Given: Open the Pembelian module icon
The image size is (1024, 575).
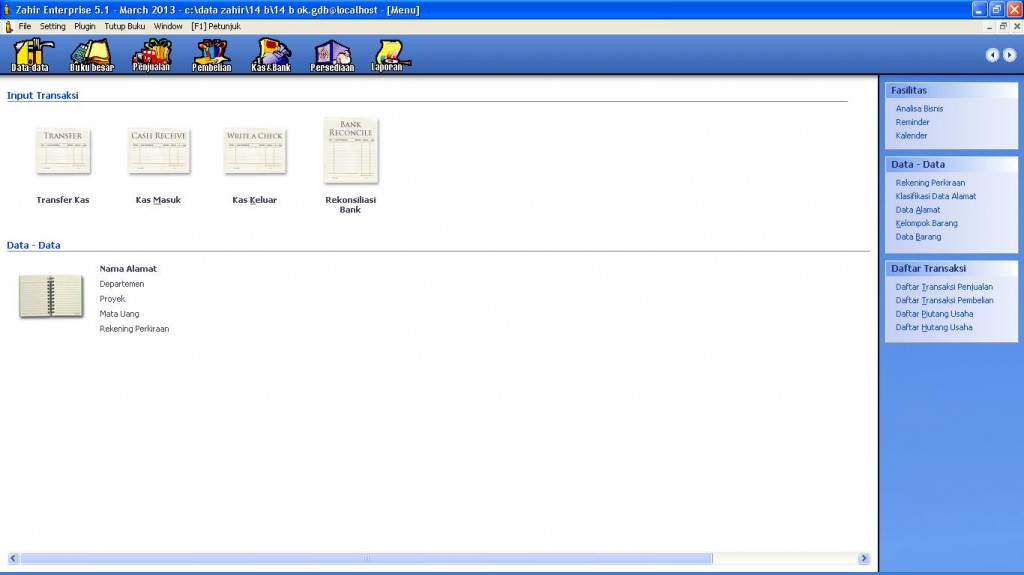Looking at the screenshot, I should (211, 55).
